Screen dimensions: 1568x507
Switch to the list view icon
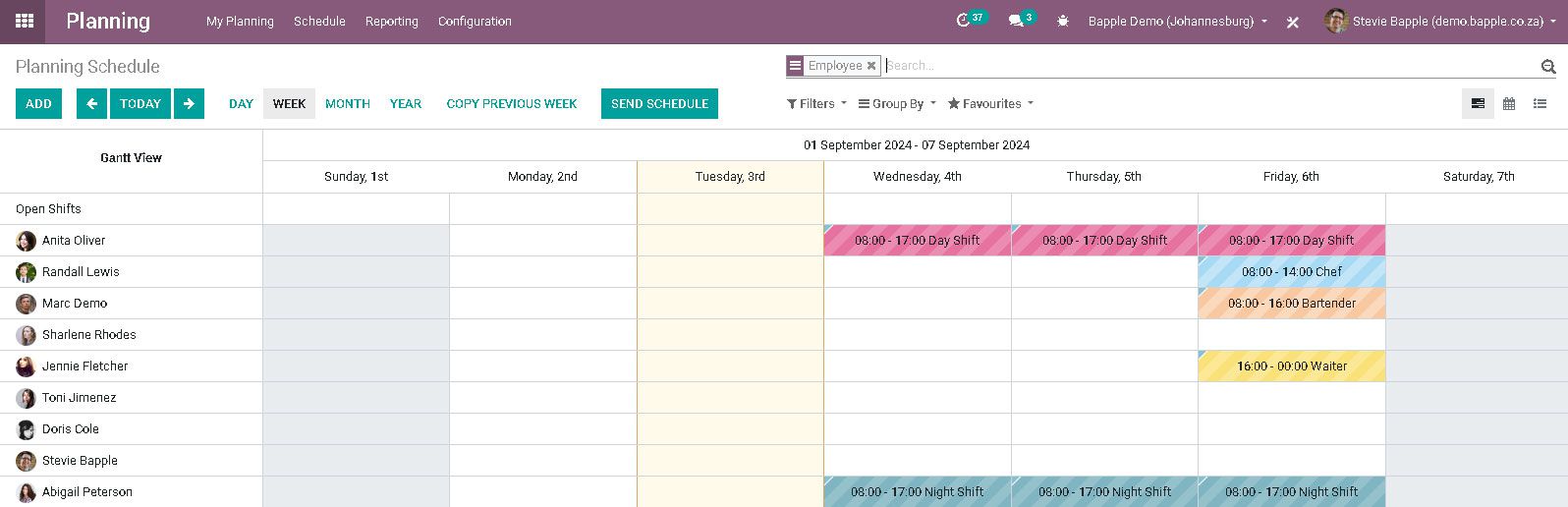pos(1540,104)
